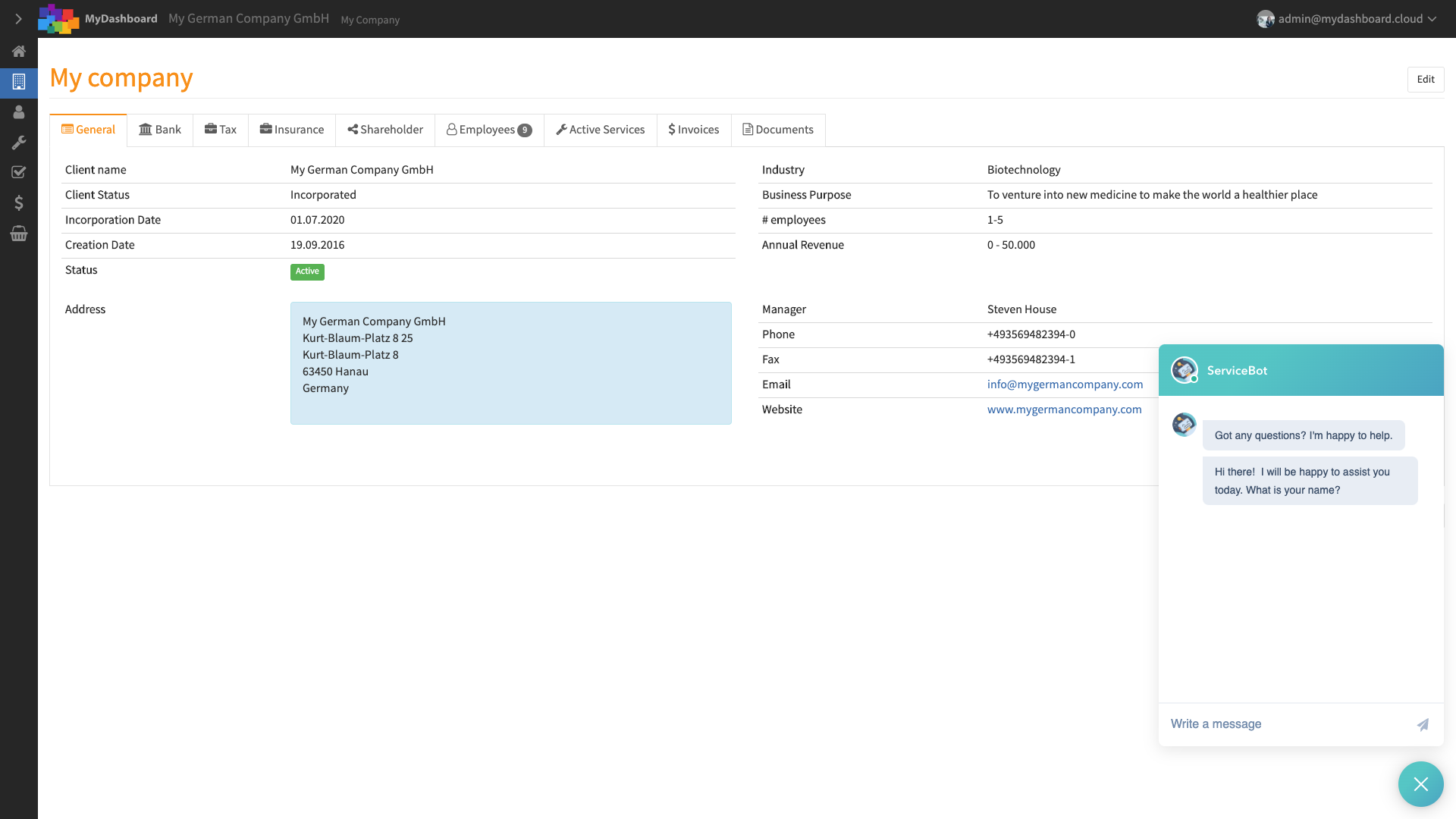
Task: Click the expand sidebar arrow icon
Action: [x=18, y=19]
